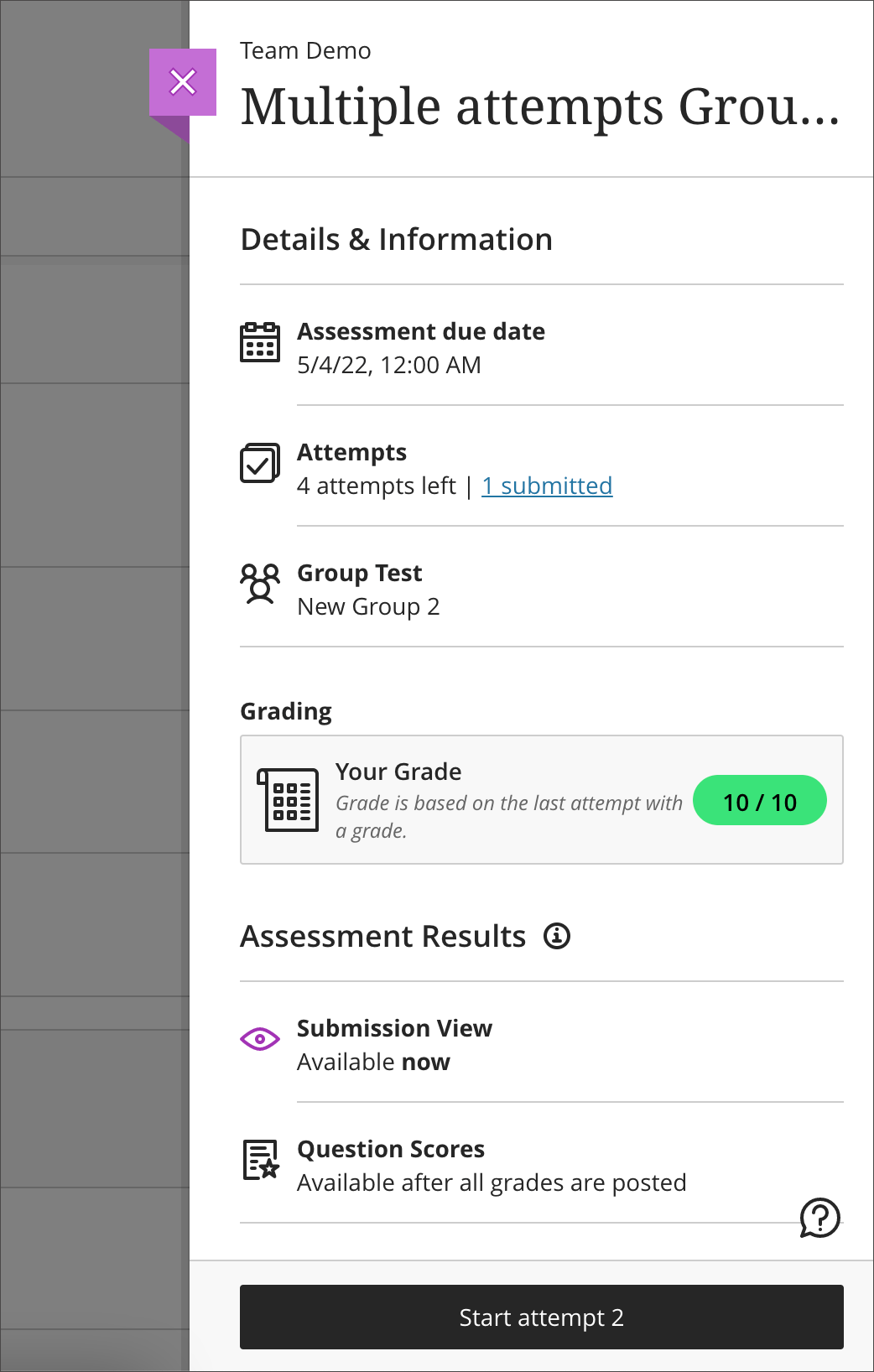Open the 1 submitted link
This screenshot has width=874, height=1372.
[x=547, y=486]
